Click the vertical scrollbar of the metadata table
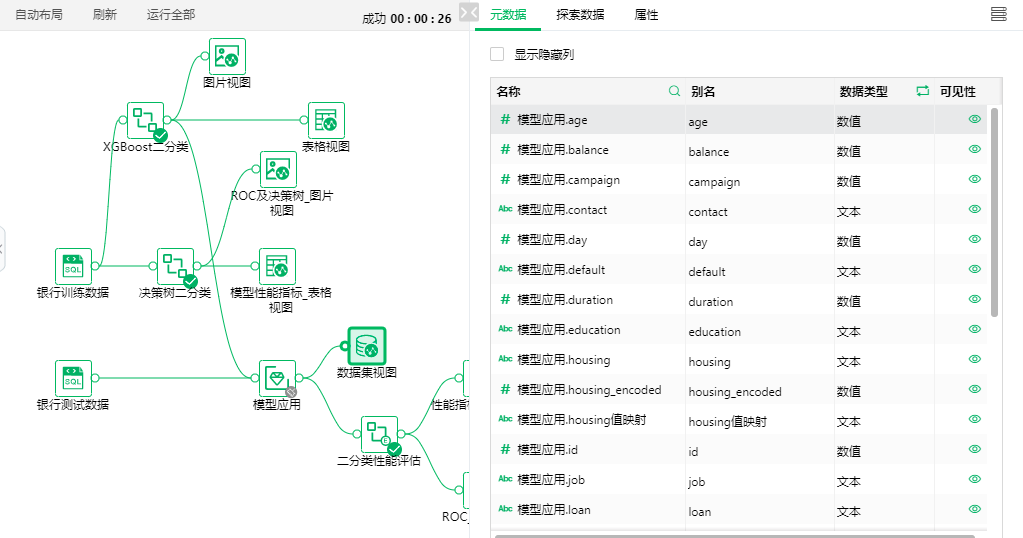1023x538 pixels. click(994, 213)
